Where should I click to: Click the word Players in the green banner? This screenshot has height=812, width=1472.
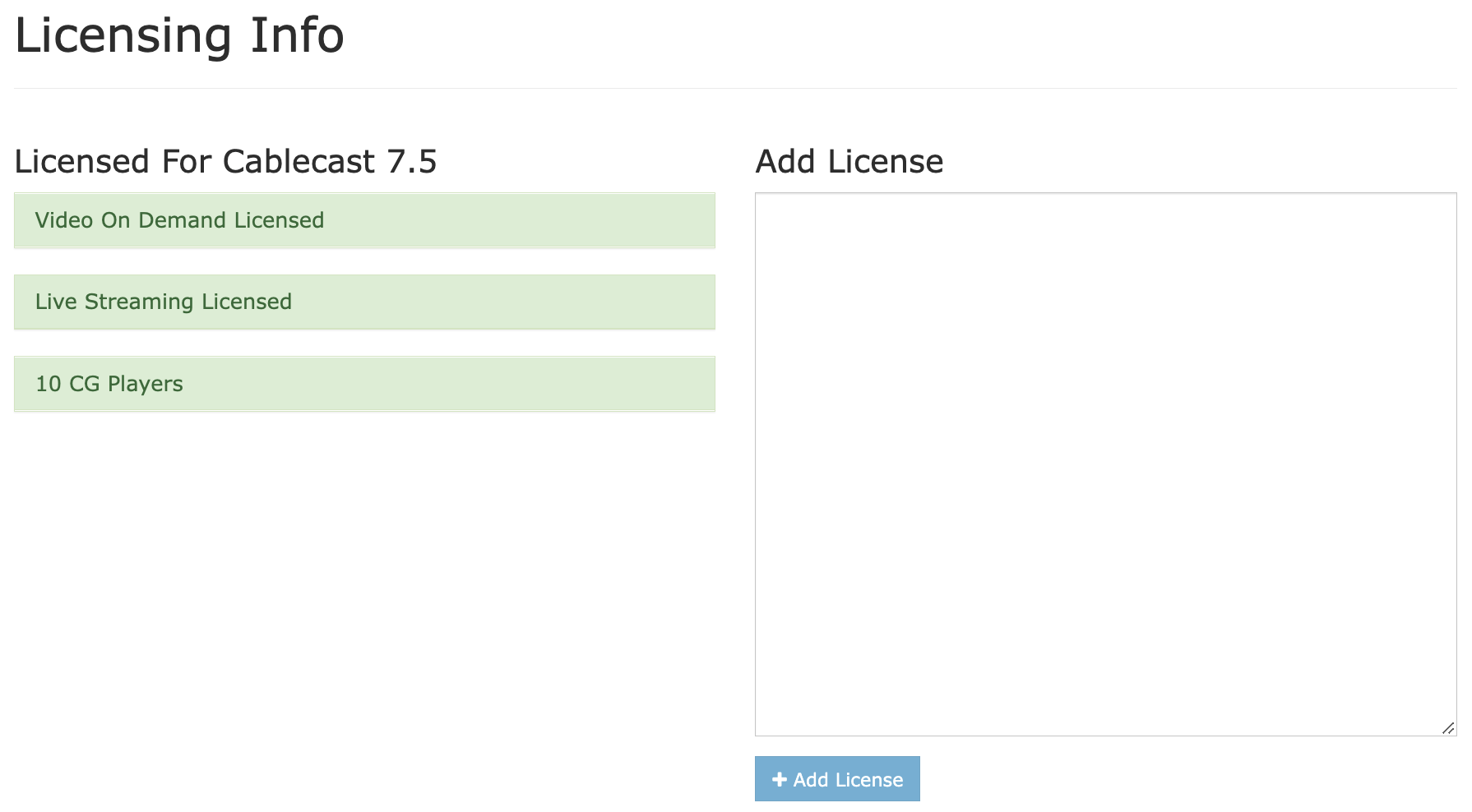tap(145, 385)
